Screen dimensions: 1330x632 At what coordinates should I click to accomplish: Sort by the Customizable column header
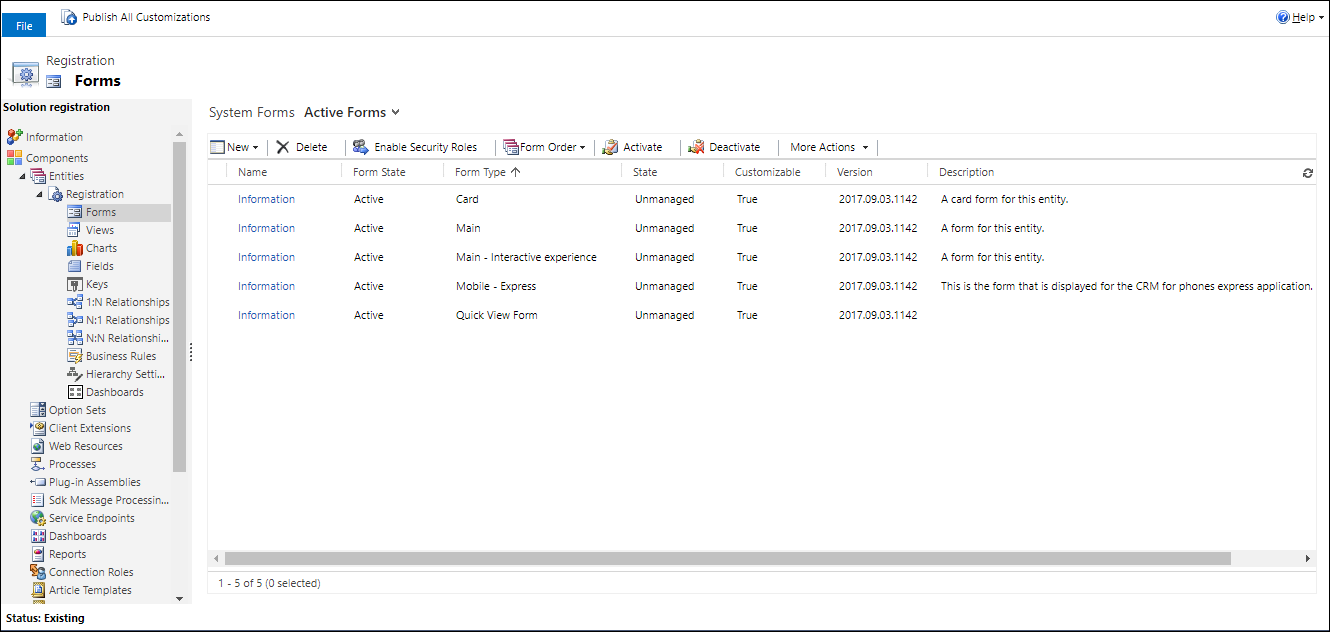768,172
